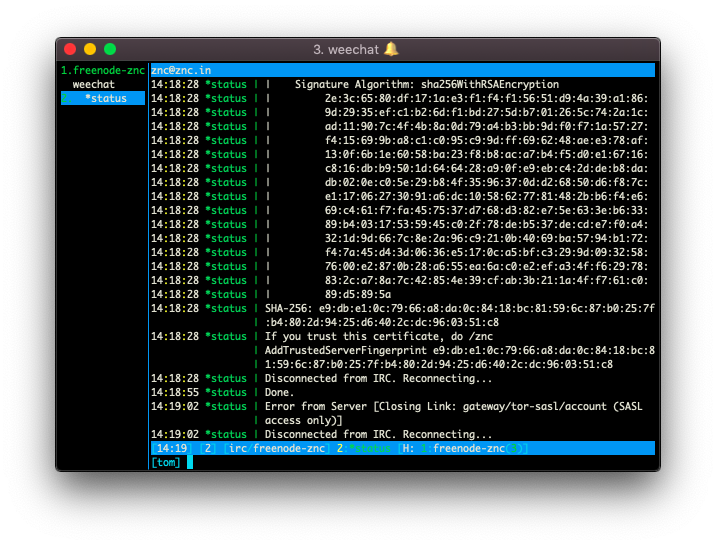The height and width of the screenshot is (545, 716).
Task: Click the AddTrustedServerFingerprint command text
Action: pyautogui.click(x=345, y=351)
